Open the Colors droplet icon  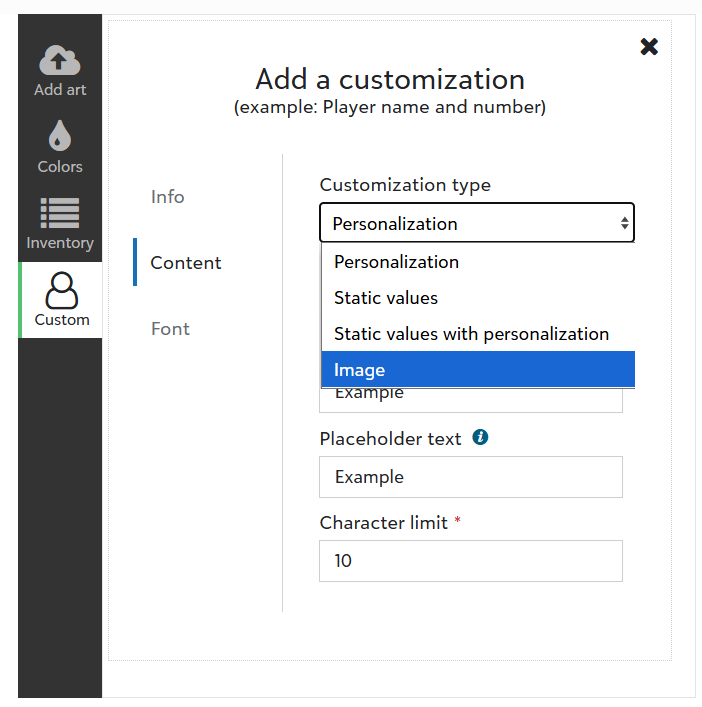[x=60, y=137]
